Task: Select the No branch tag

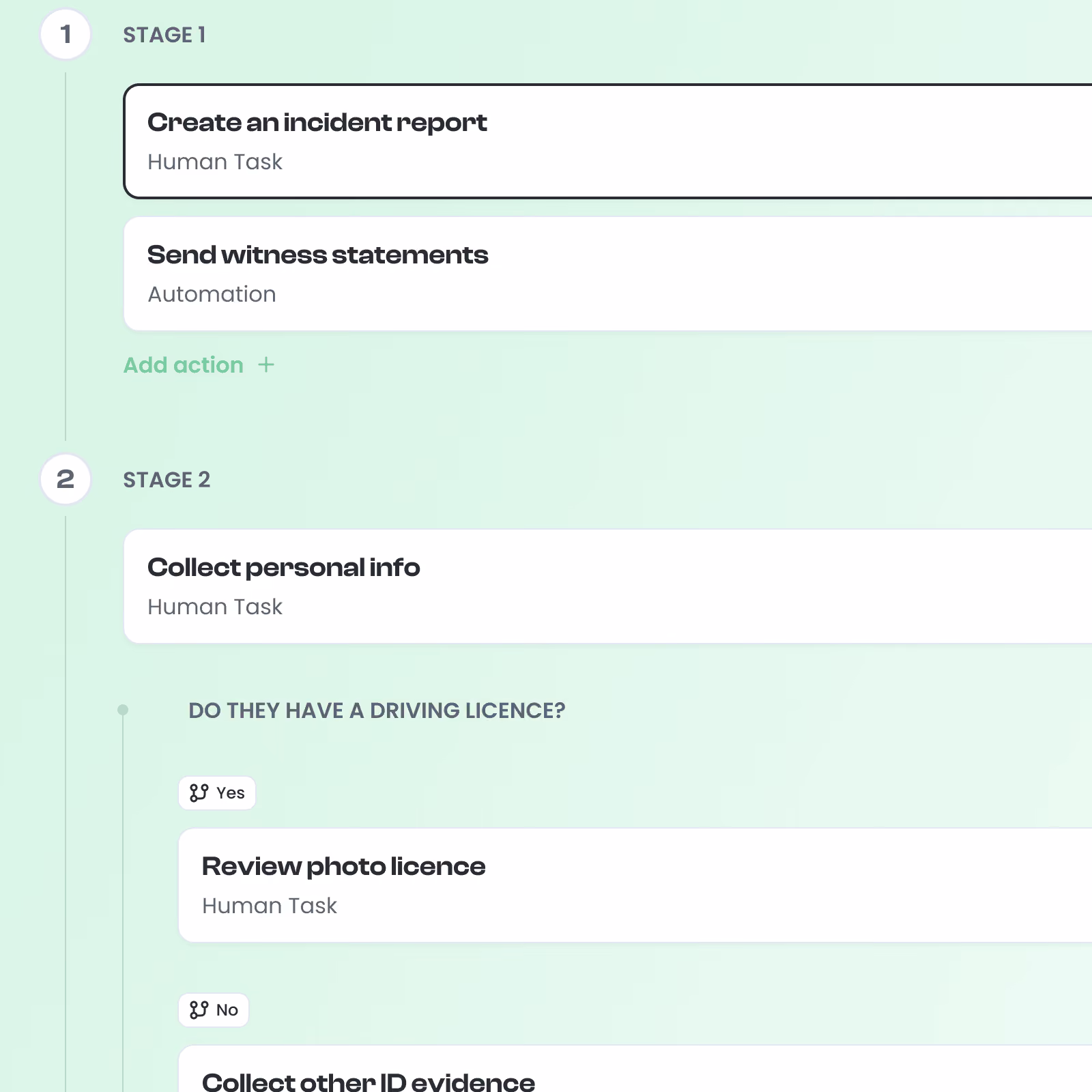Action: (x=214, y=1010)
